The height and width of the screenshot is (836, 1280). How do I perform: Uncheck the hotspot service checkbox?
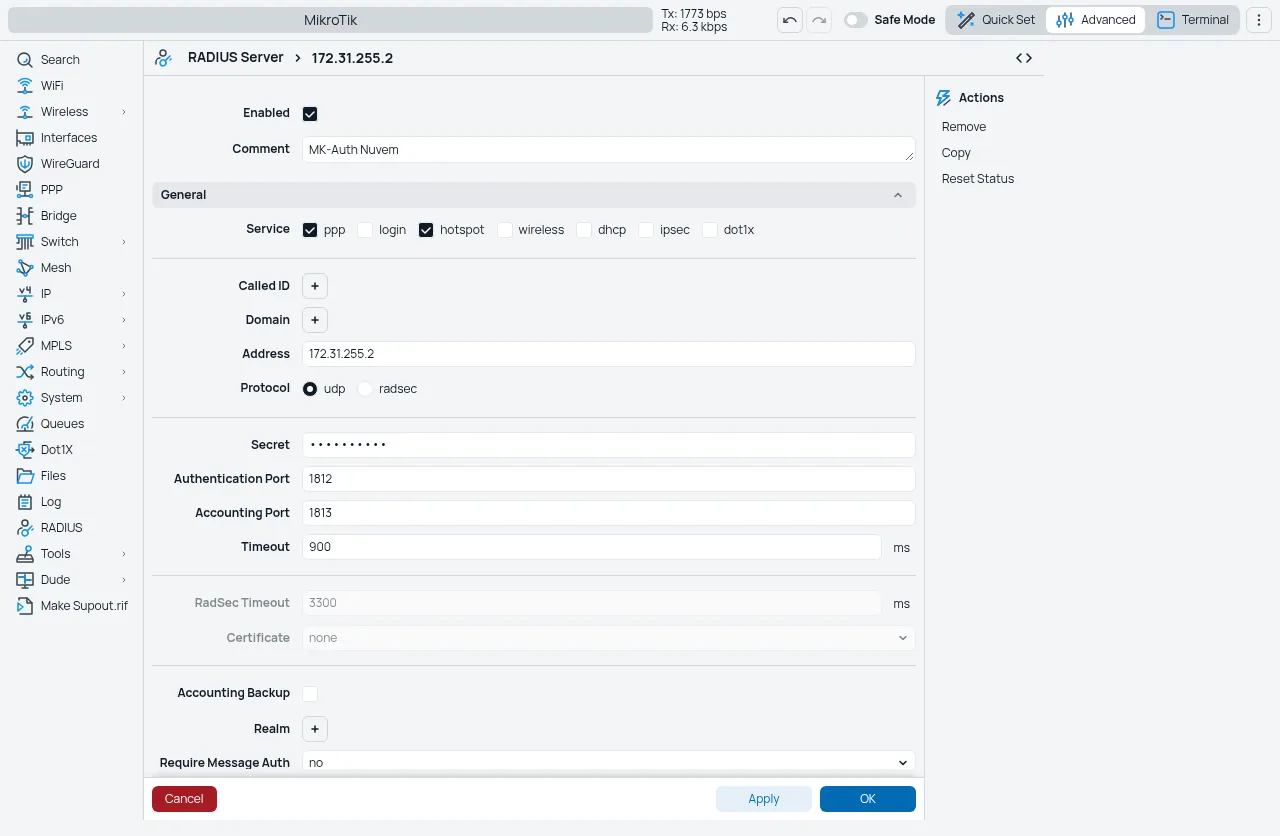426,230
